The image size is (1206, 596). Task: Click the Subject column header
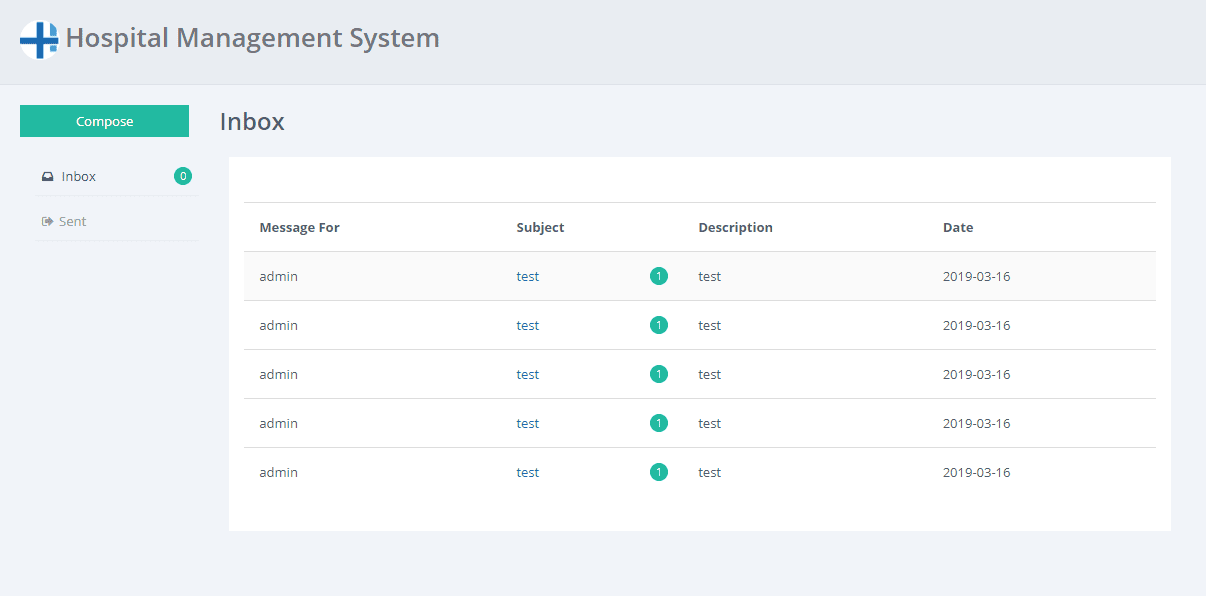(x=540, y=228)
